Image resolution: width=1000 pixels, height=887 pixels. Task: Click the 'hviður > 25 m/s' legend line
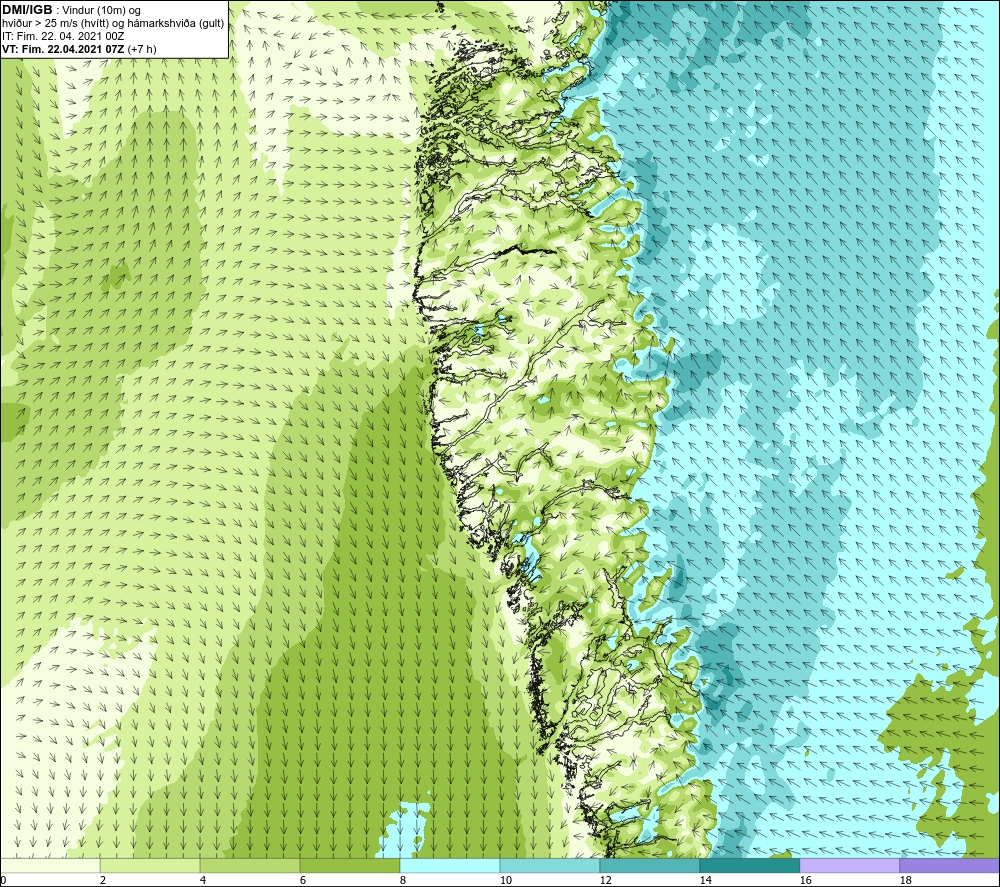(113, 24)
